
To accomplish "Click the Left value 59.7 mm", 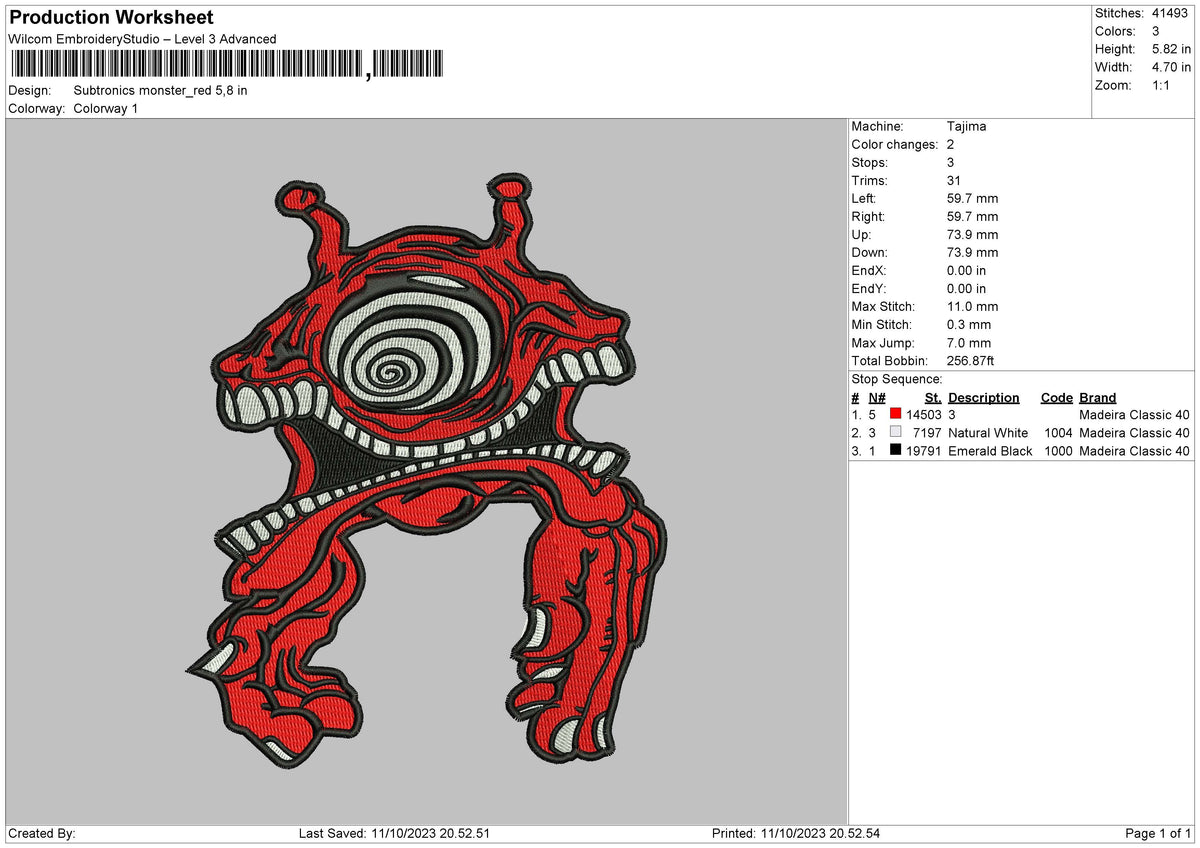I will click(x=972, y=199).
